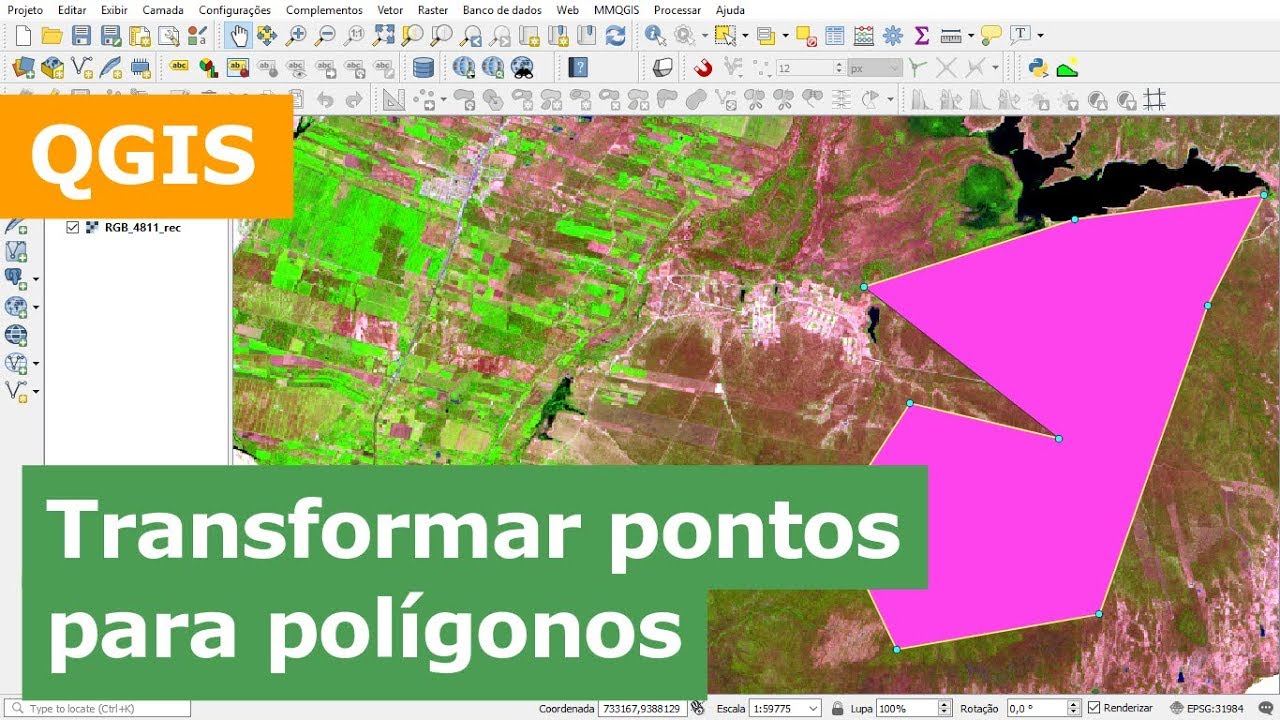Toggle the snapping magnet icon
This screenshot has width=1280, height=720.
click(703, 68)
